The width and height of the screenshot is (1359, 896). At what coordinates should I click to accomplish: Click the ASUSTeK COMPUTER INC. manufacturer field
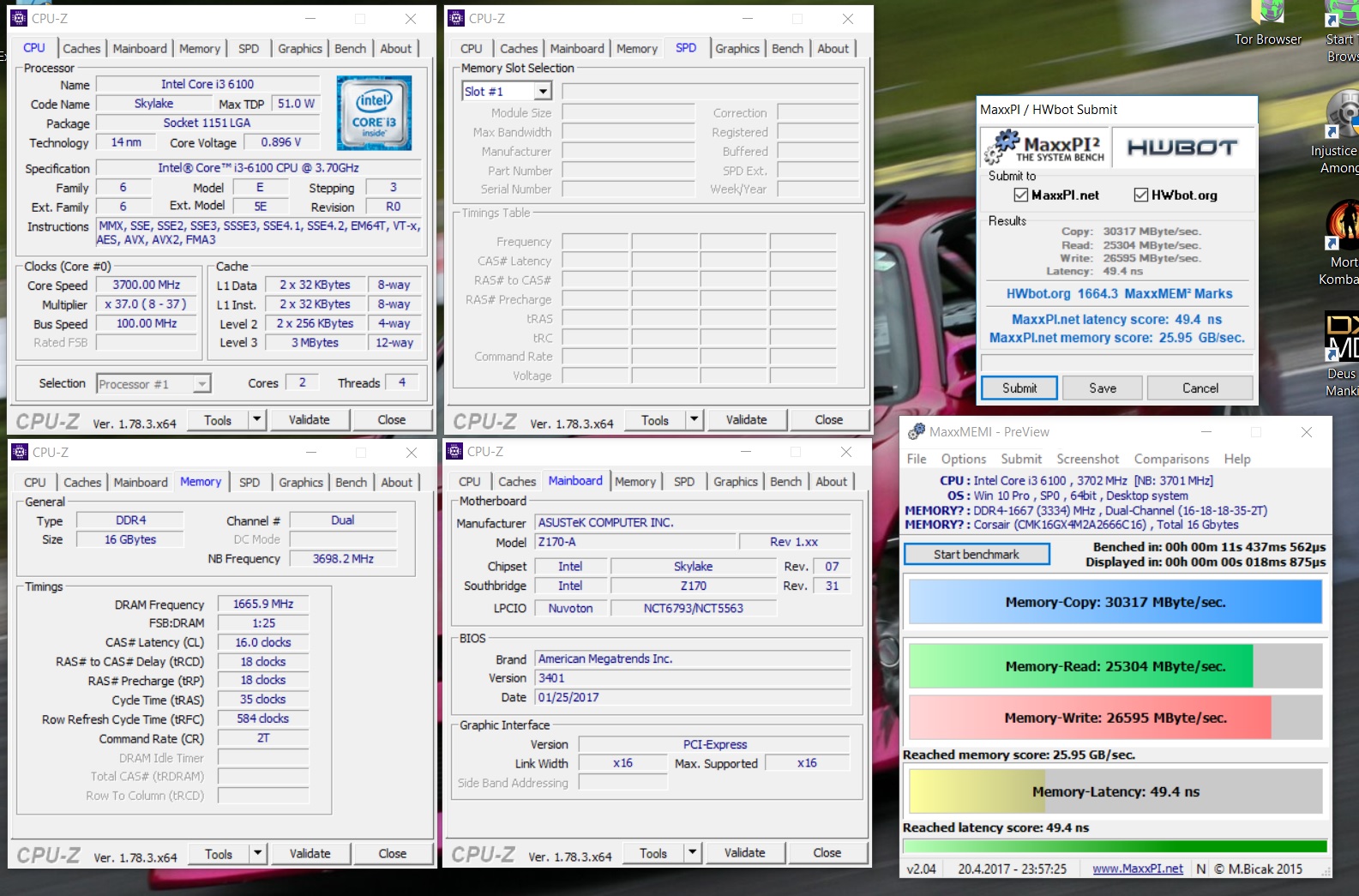(x=693, y=522)
